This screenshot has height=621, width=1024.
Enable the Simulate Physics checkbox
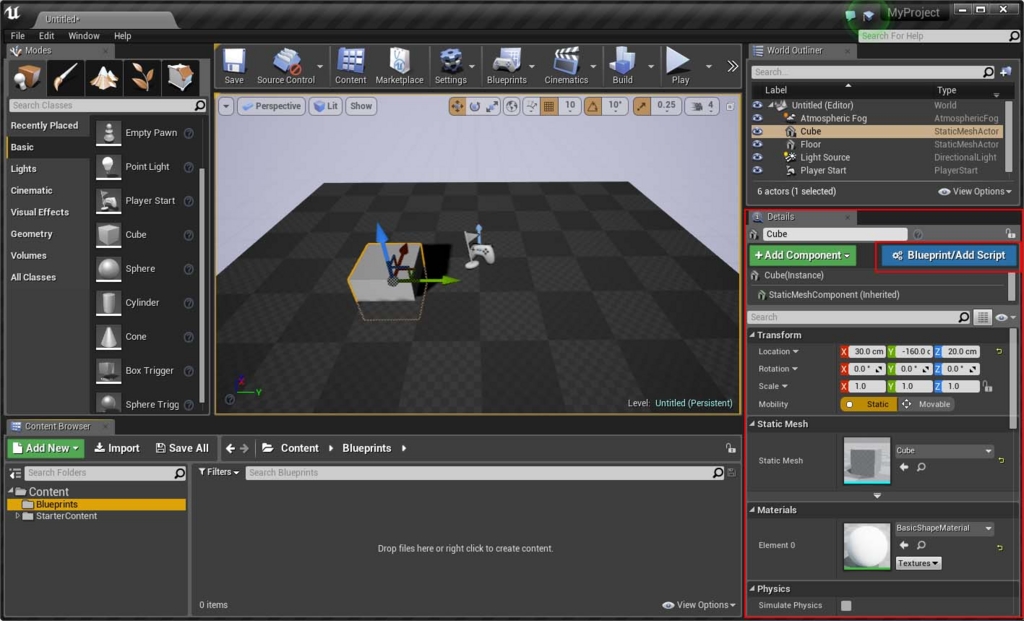(x=846, y=605)
